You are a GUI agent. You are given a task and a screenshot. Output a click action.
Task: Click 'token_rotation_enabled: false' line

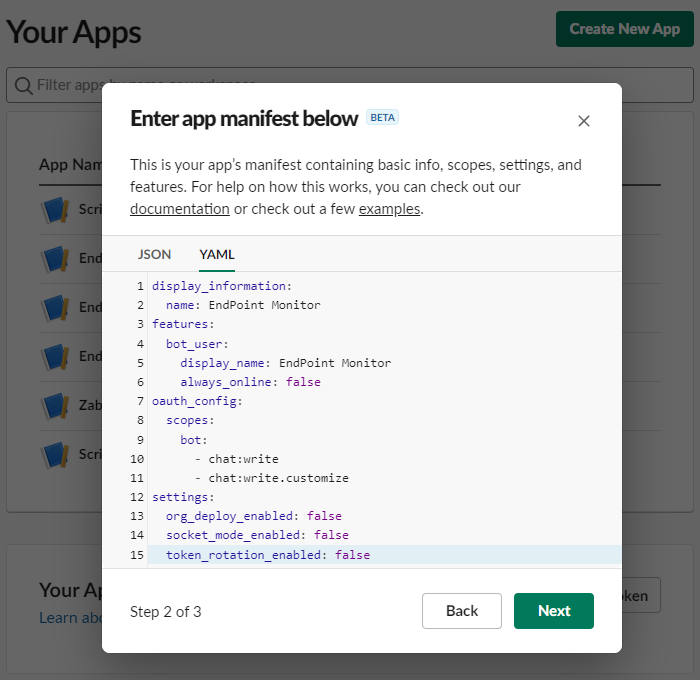[x=268, y=555]
